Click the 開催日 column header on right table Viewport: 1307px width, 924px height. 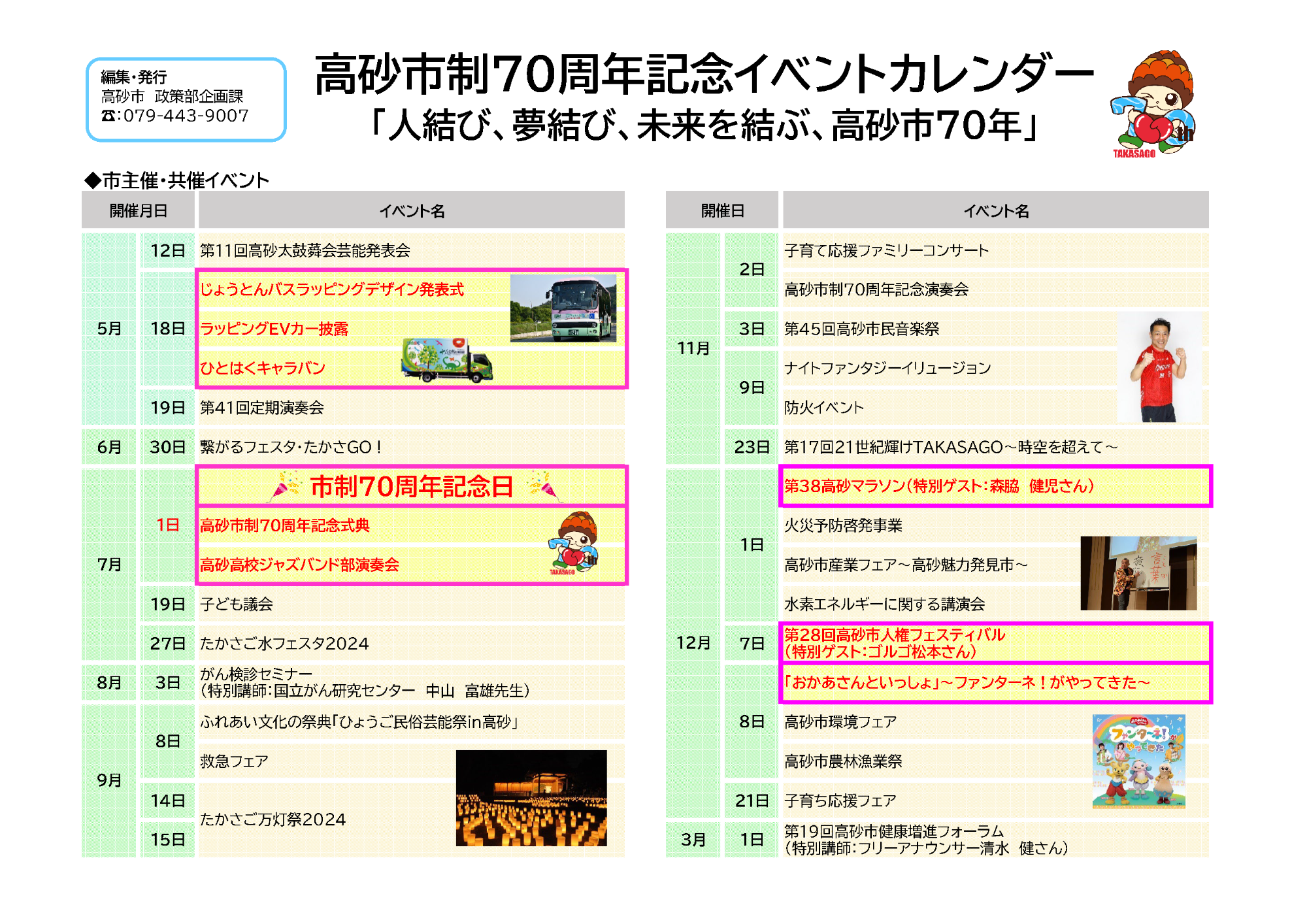pos(722,210)
